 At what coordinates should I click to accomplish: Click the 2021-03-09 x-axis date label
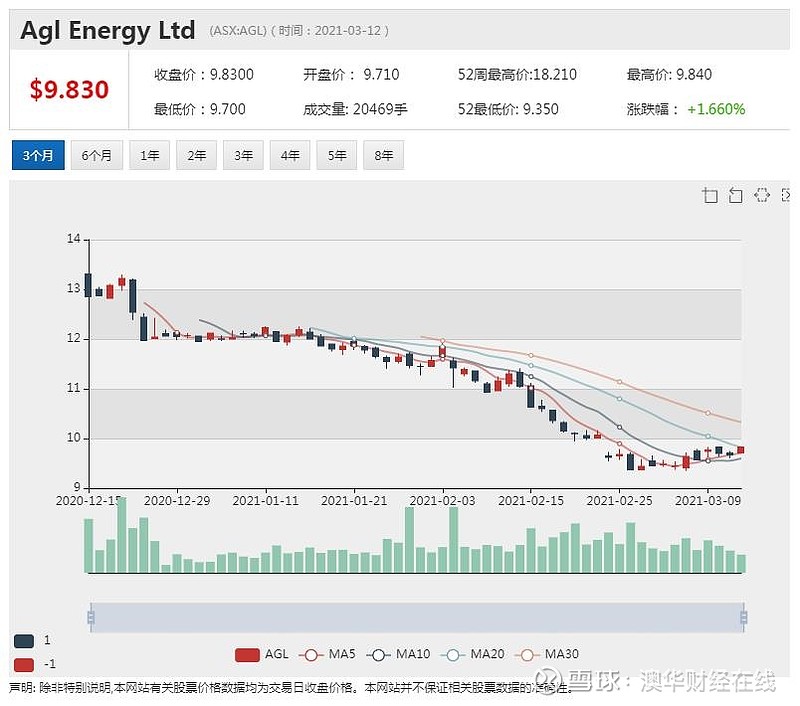pos(708,501)
